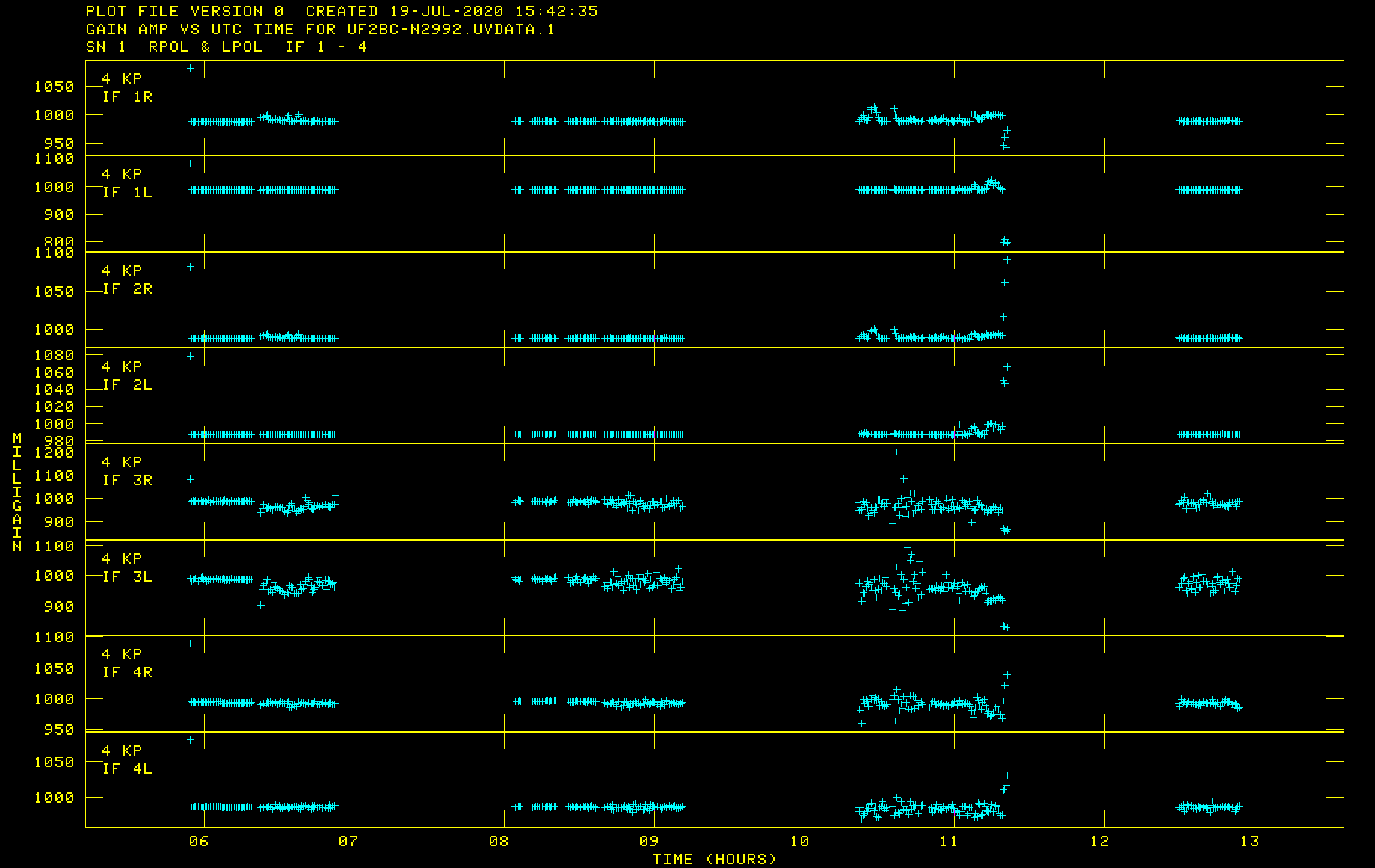
Task: Click the IF 1R panel label
Action: pyautogui.click(x=127, y=96)
